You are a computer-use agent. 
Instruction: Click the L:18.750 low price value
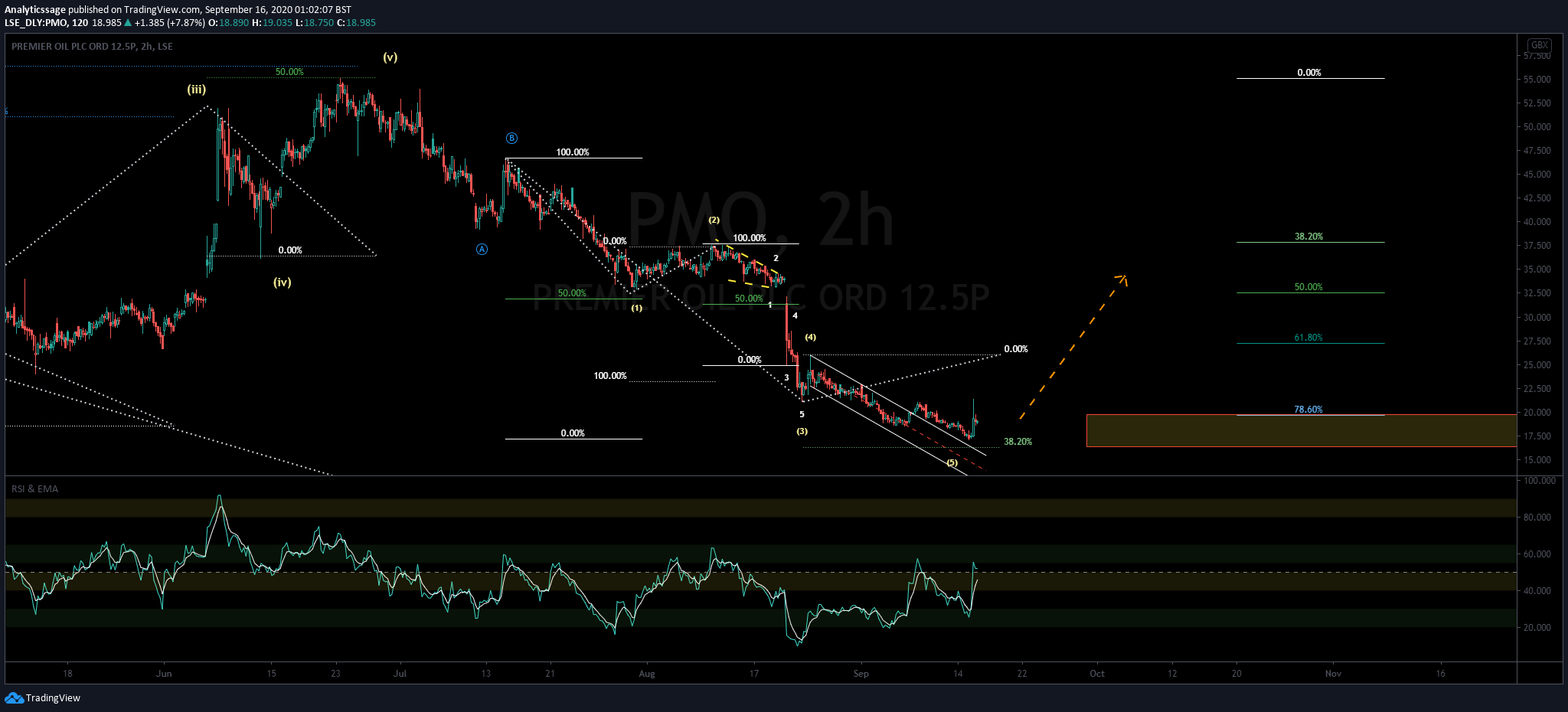pos(315,23)
